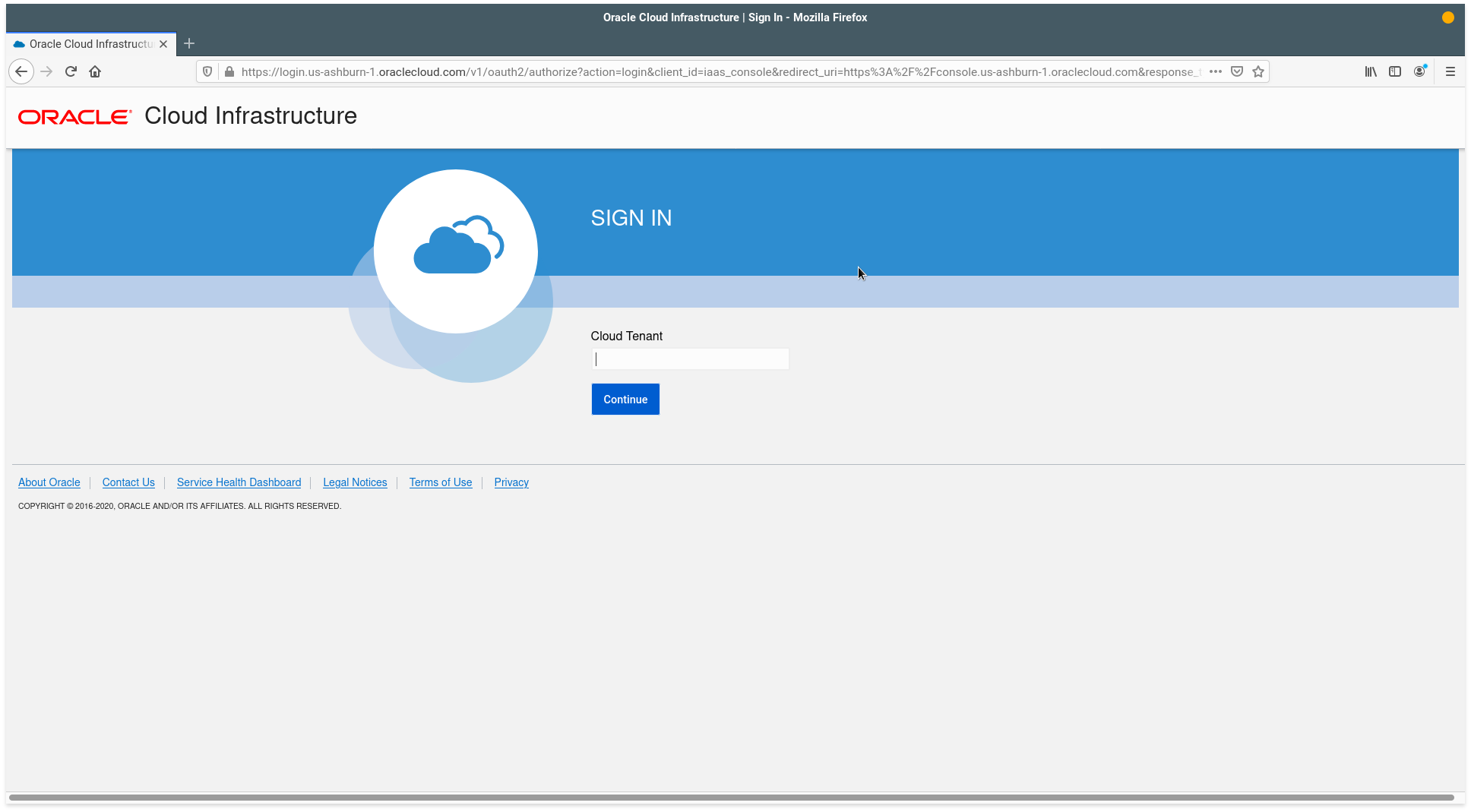
Task: Open the Firefox hamburger menu
Action: [1450, 71]
